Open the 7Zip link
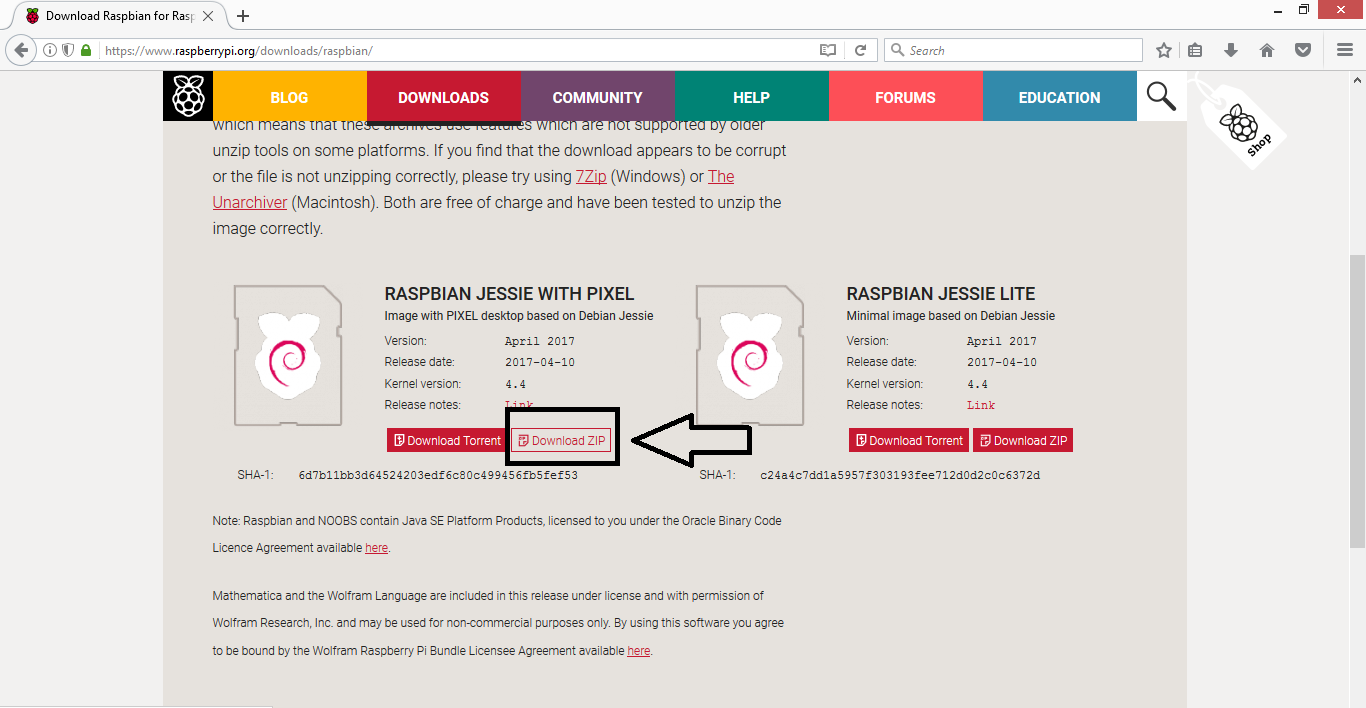Screen dimensions: 1366x708 coord(591,176)
